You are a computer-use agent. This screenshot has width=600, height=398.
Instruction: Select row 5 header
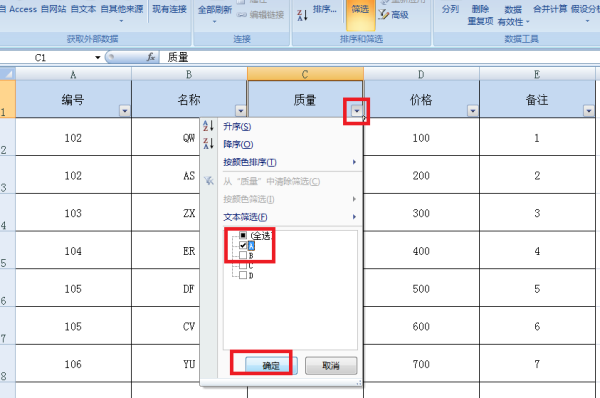(7, 250)
